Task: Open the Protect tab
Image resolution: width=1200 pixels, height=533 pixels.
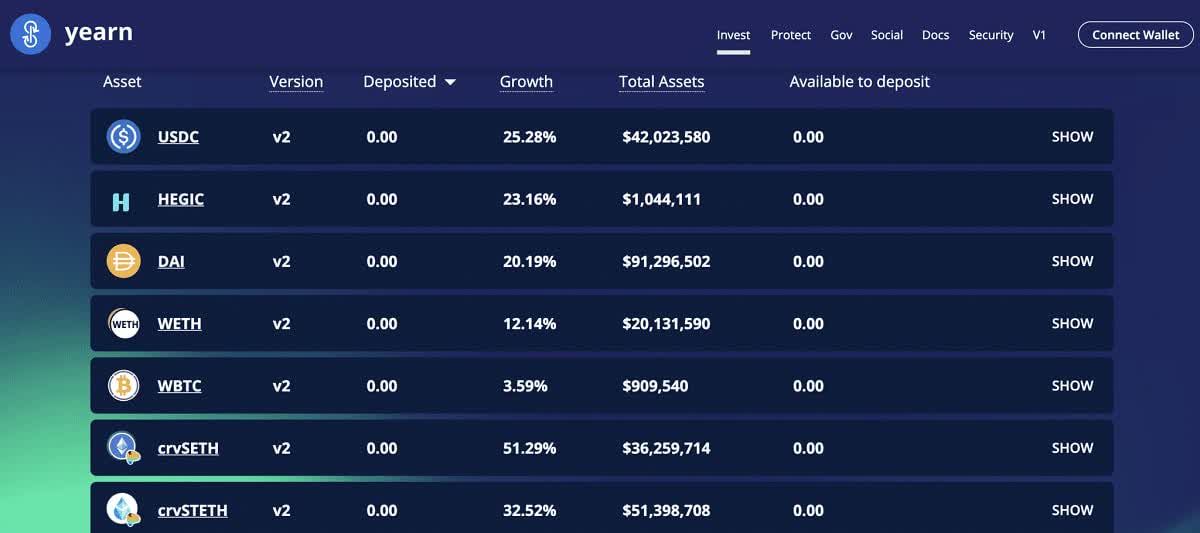Action: click(790, 35)
